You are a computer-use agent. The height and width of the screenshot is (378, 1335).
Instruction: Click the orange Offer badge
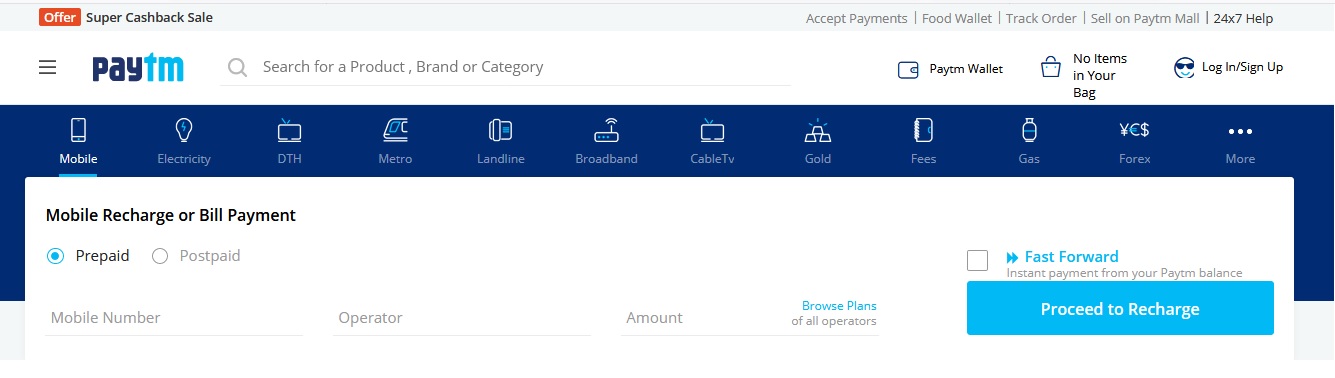tap(60, 17)
